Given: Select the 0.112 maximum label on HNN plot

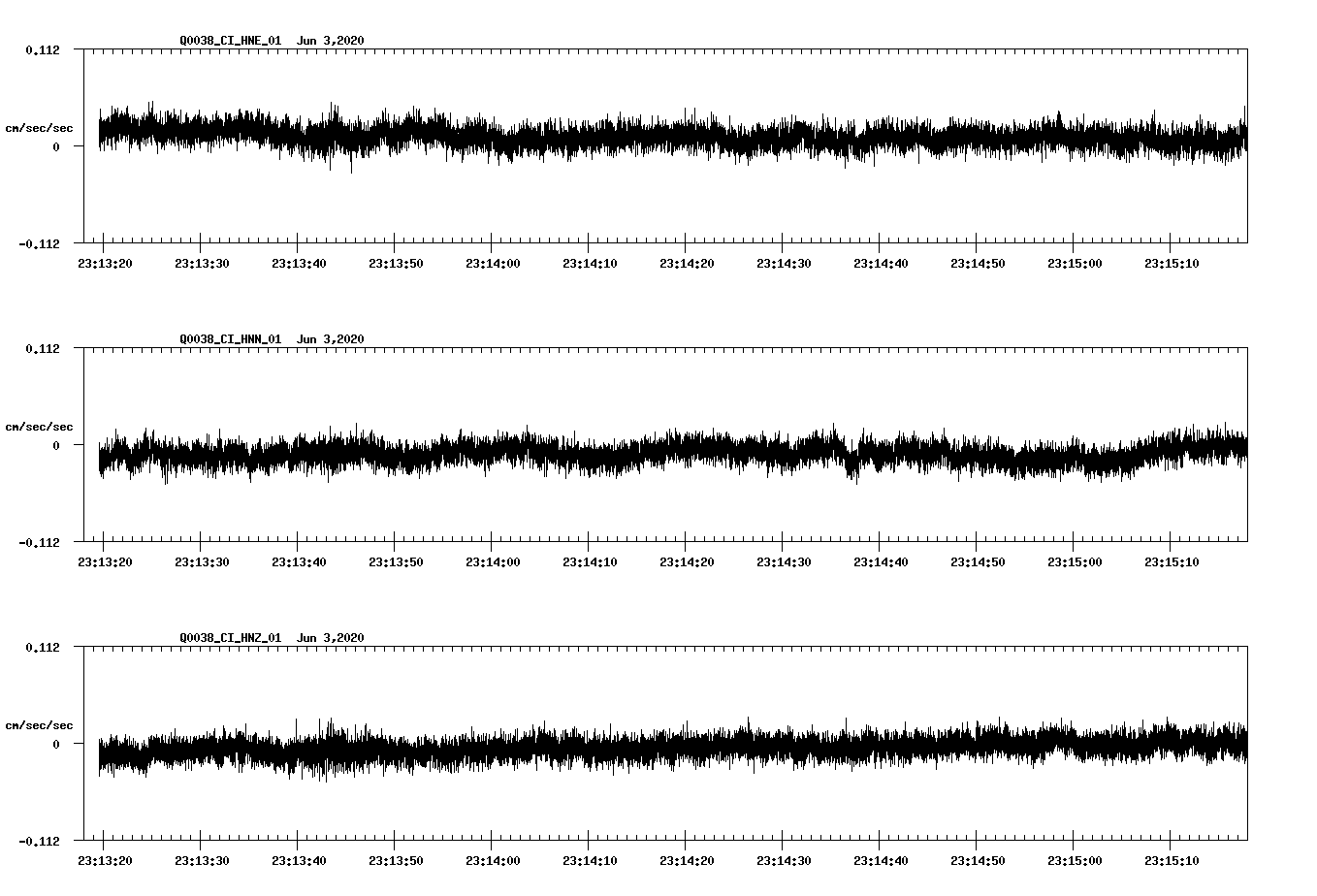Looking at the screenshot, I should [42, 348].
